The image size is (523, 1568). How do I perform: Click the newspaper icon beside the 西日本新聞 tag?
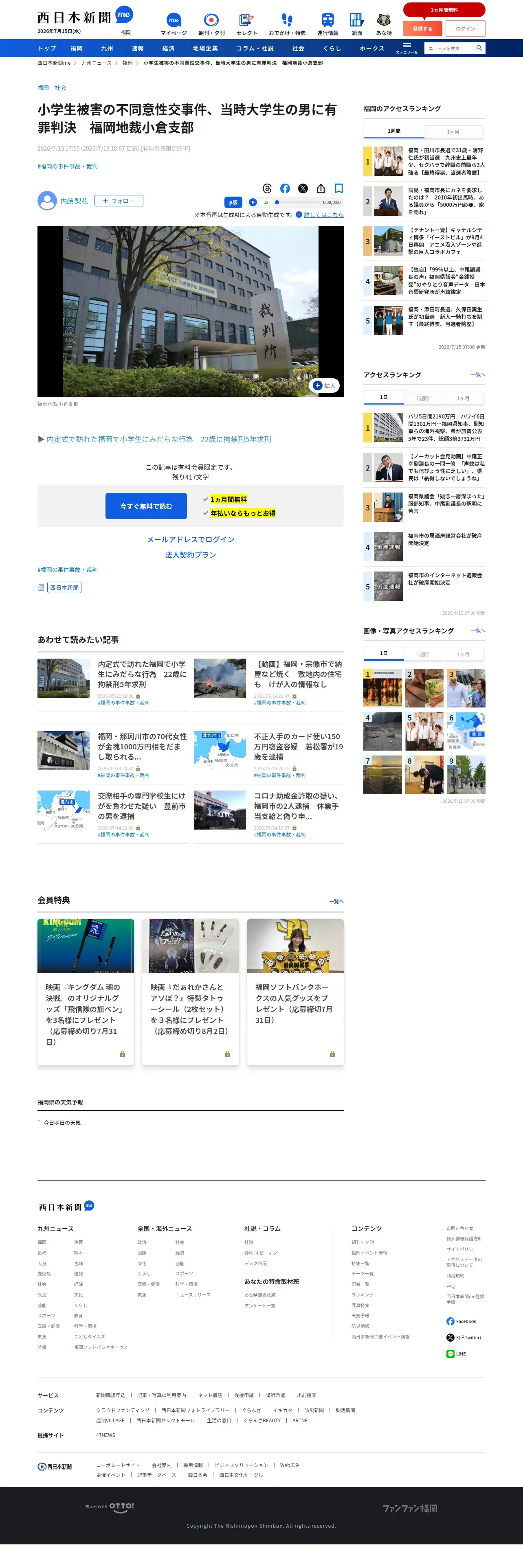(41, 587)
